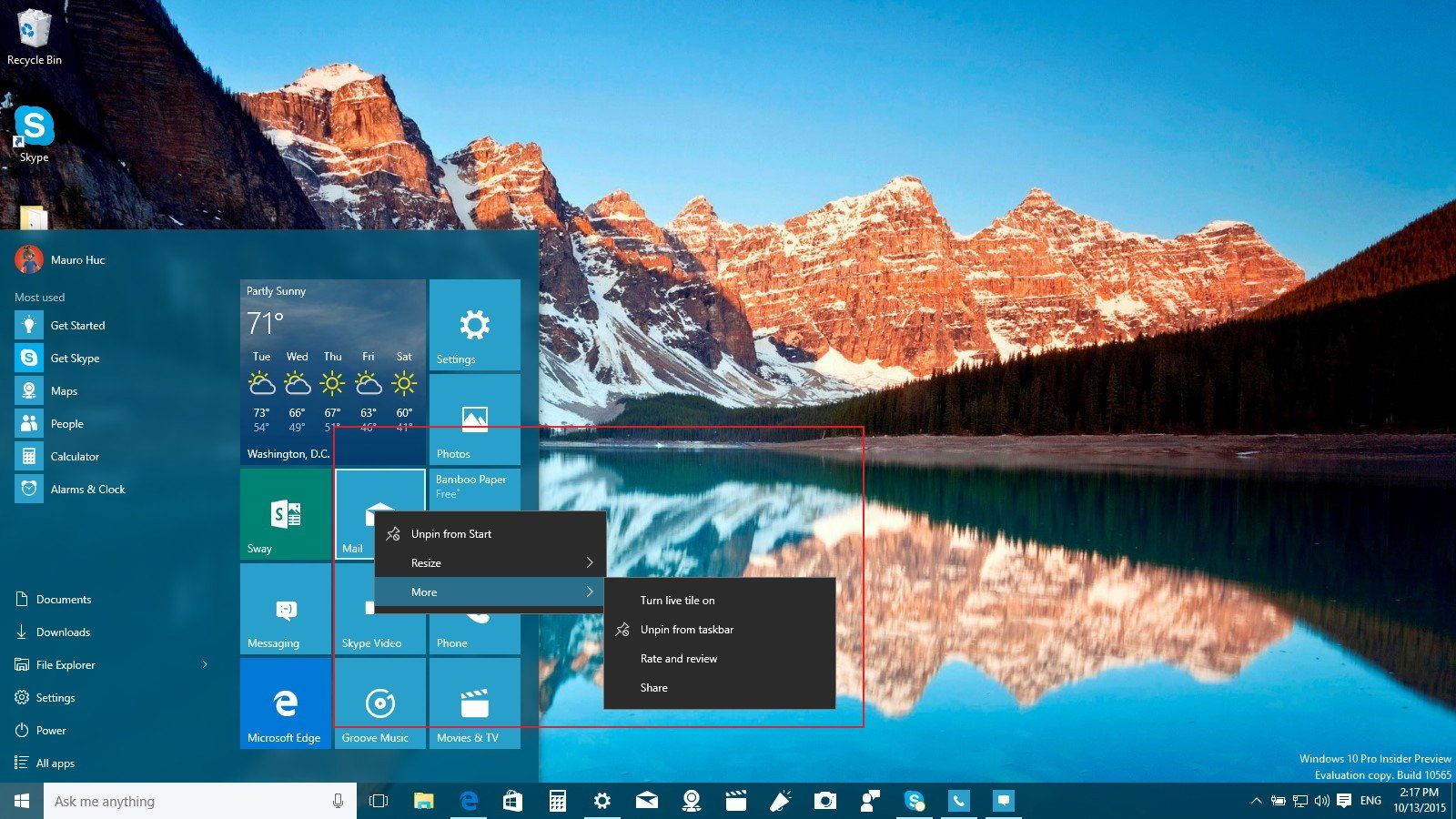Select the Sway tile
Viewport: 1456px width, 819px height.
pos(285,514)
